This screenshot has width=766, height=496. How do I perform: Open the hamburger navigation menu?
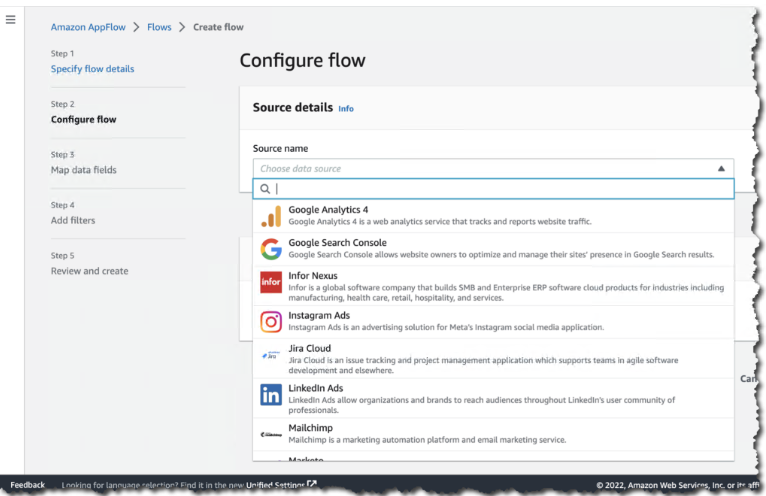tap(11, 20)
